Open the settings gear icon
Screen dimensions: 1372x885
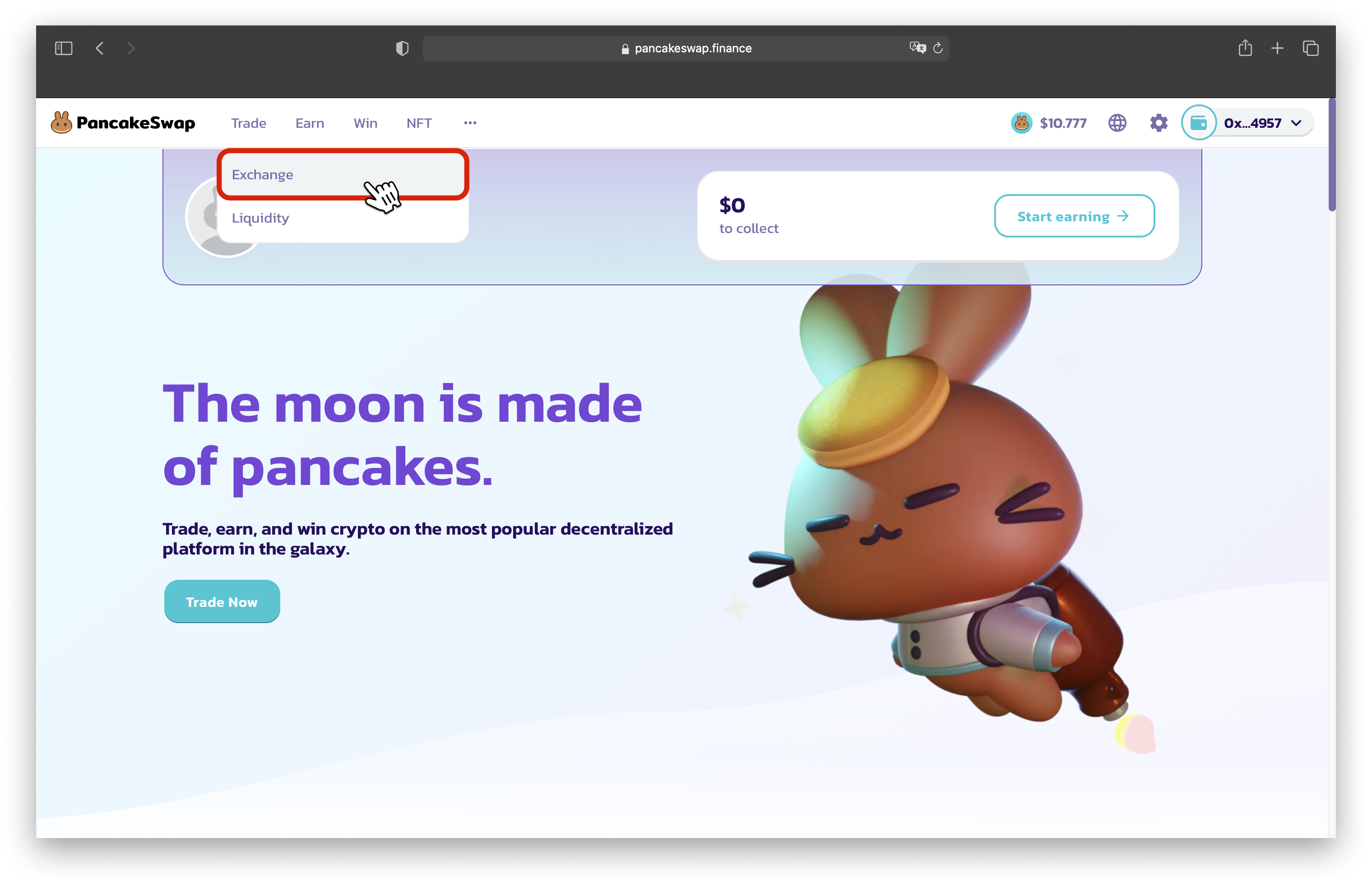coord(1159,123)
